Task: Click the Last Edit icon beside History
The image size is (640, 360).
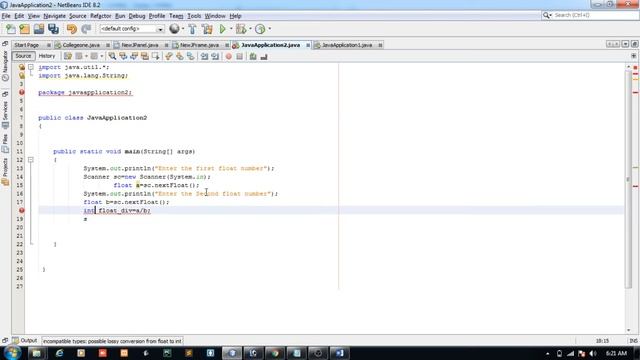Action: (x=68, y=56)
